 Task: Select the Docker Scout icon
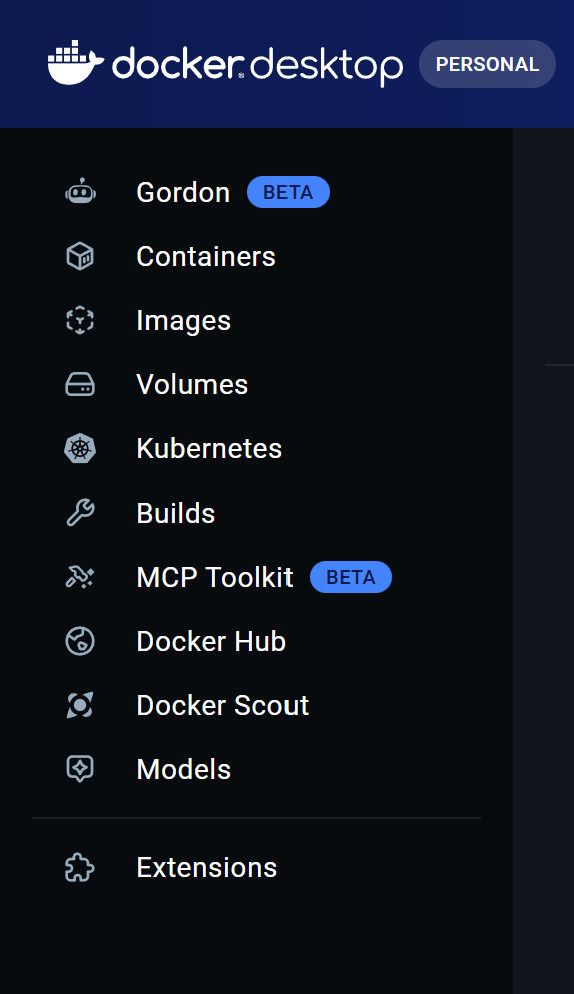click(x=80, y=705)
